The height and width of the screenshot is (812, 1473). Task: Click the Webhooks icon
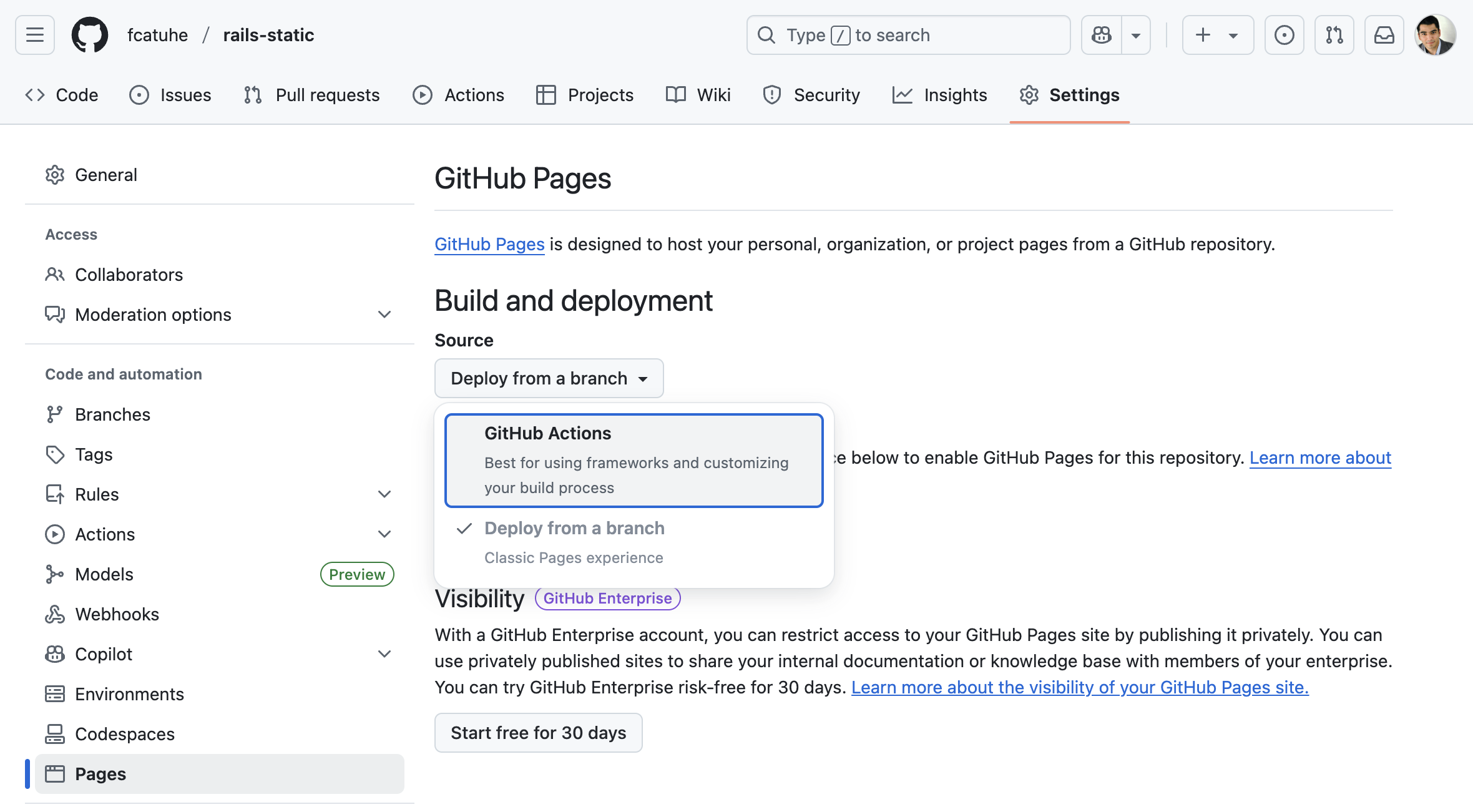pos(55,614)
